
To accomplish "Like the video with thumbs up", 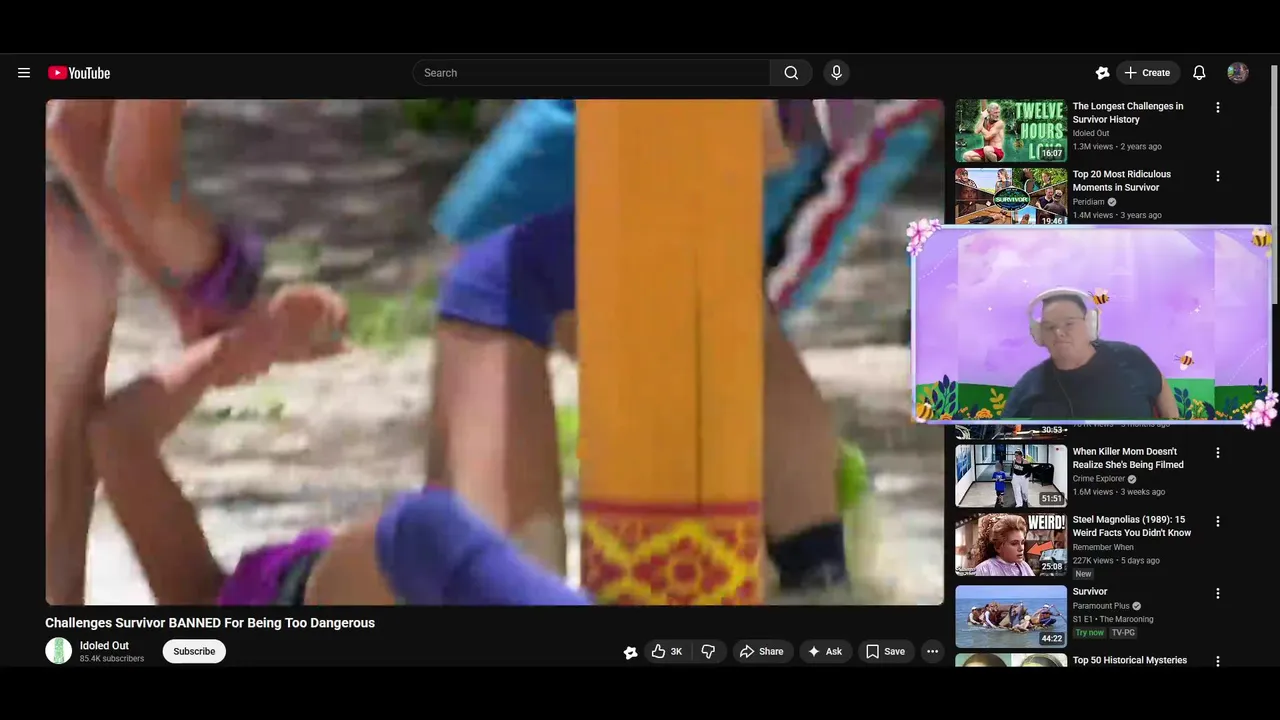I will coord(667,651).
